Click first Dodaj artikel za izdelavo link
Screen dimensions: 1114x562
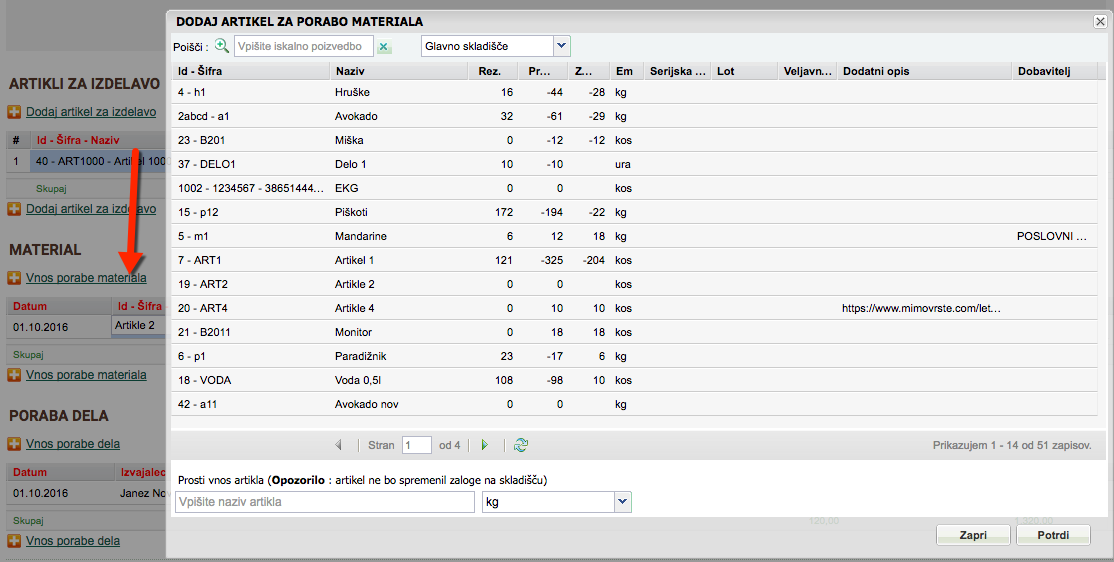click(x=91, y=112)
